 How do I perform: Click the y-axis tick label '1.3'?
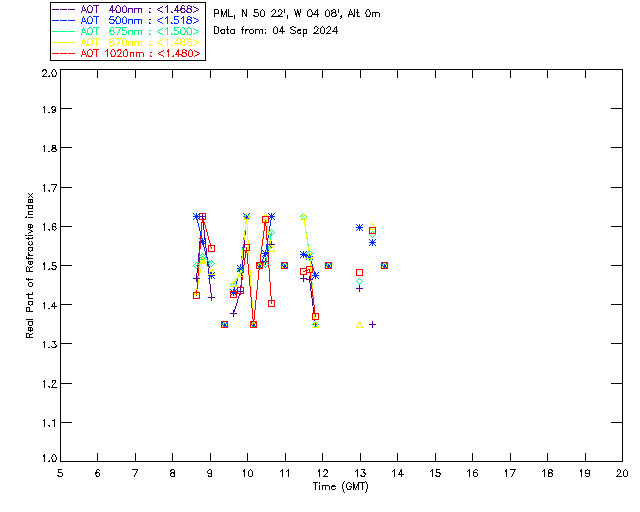click(x=49, y=344)
